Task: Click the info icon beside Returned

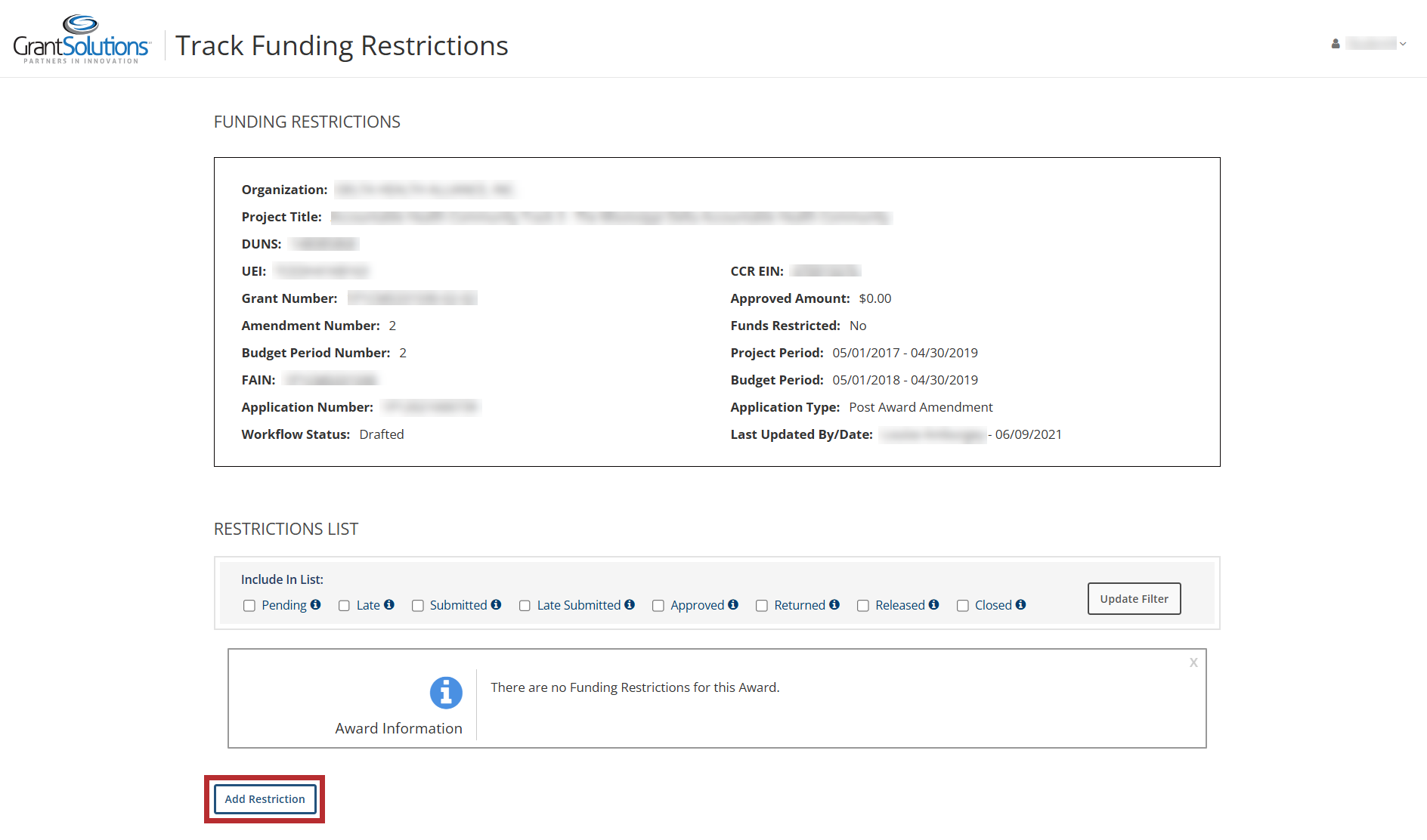Action: pos(834,605)
